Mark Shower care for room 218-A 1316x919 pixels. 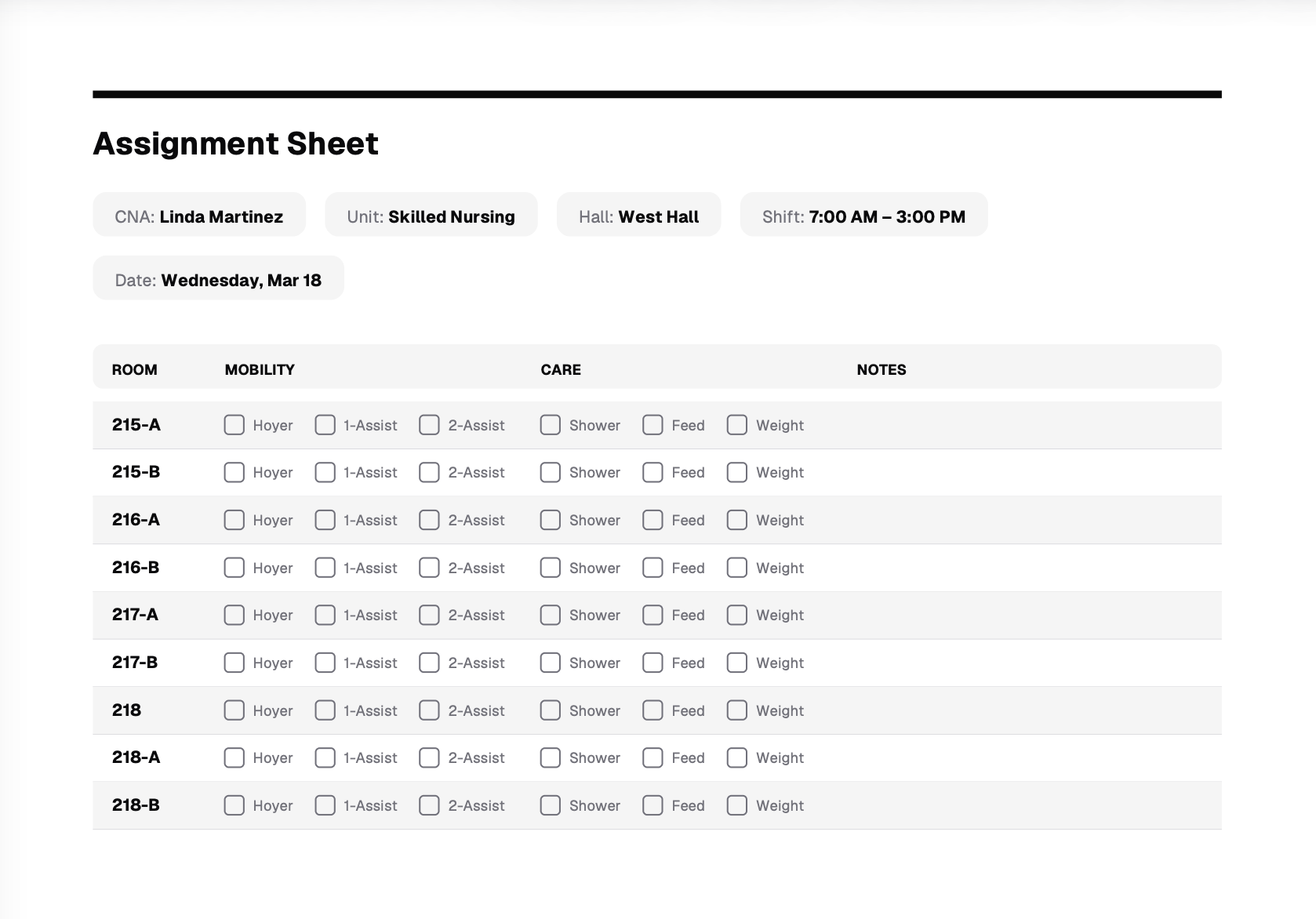pos(550,757)
